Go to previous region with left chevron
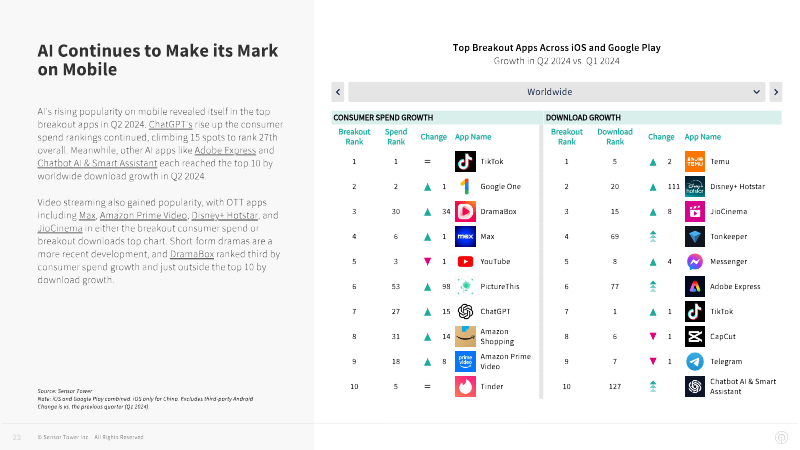800x450 pixels. (338, 92)
